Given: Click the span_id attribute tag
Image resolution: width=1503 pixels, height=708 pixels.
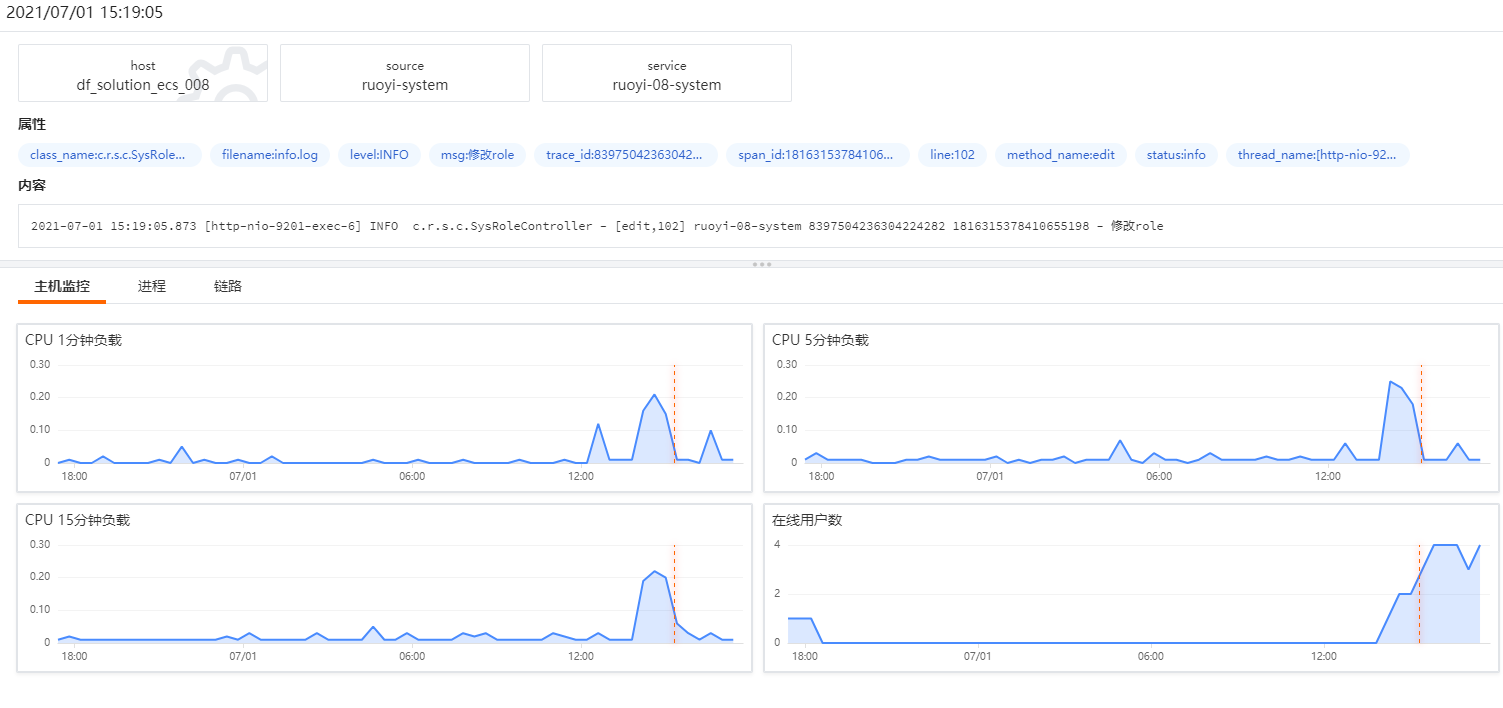Looking at the screenshot, I should (x=818, y=155).
